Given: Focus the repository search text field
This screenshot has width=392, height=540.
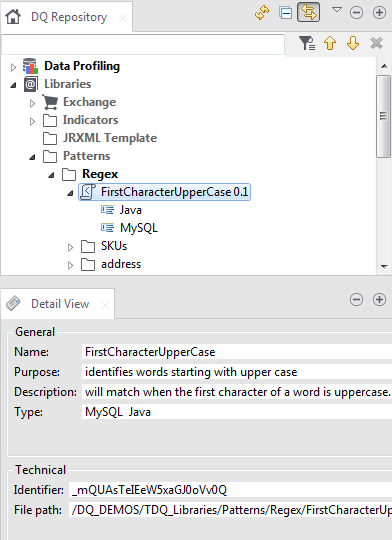Looking at the screenshot, I should pyautogui.click(x=143, y=44).
